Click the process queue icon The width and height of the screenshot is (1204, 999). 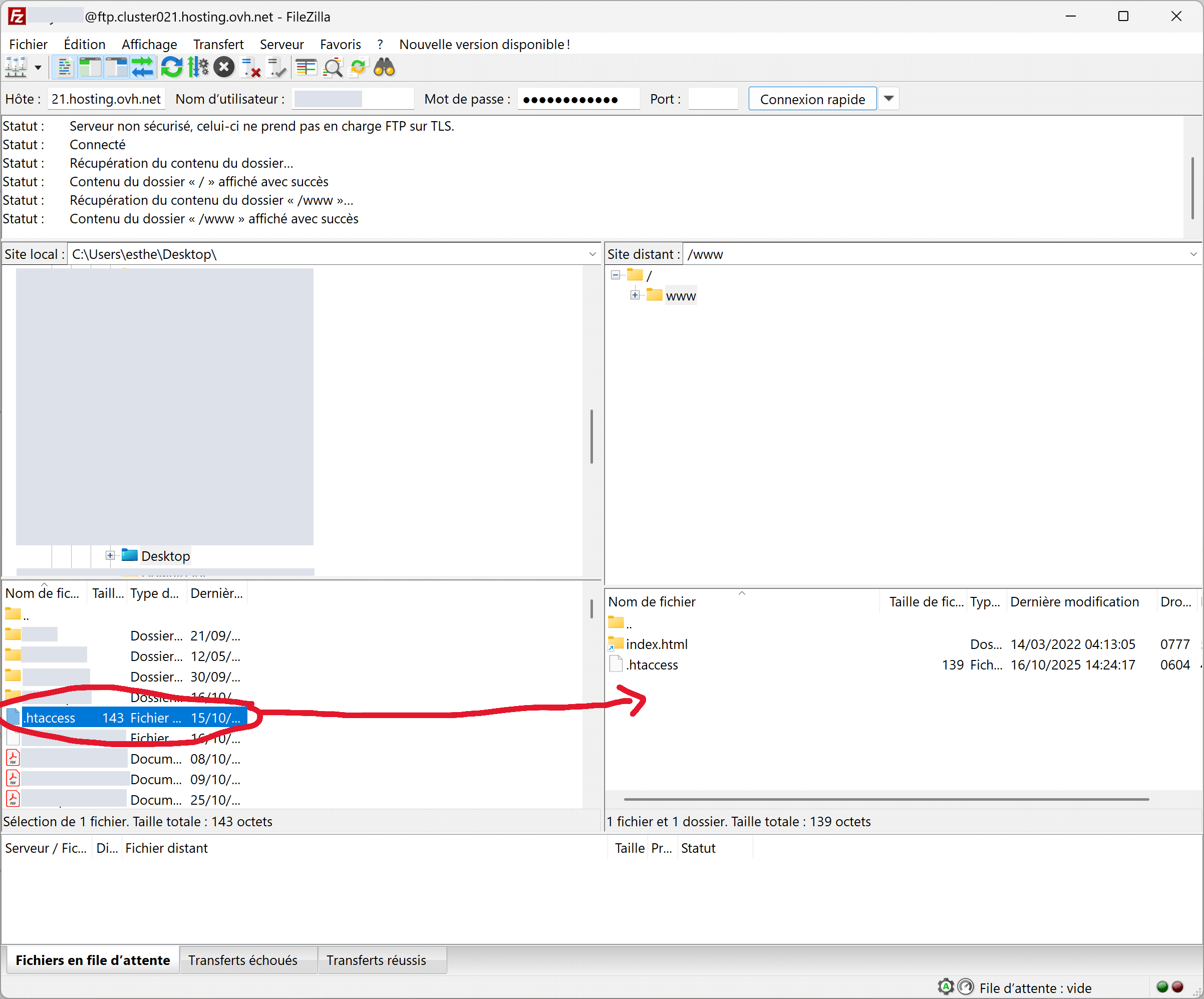[x=198, y=68]
